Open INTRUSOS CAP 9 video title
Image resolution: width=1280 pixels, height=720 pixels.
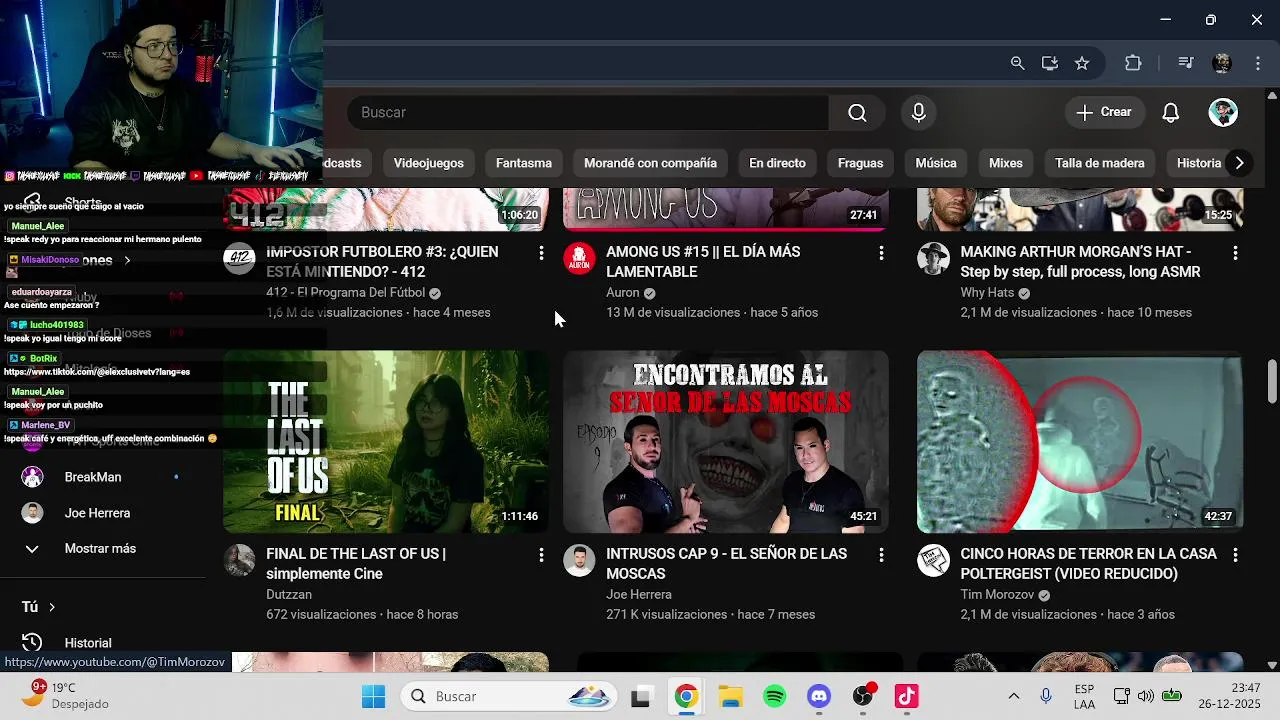[726, 564]
